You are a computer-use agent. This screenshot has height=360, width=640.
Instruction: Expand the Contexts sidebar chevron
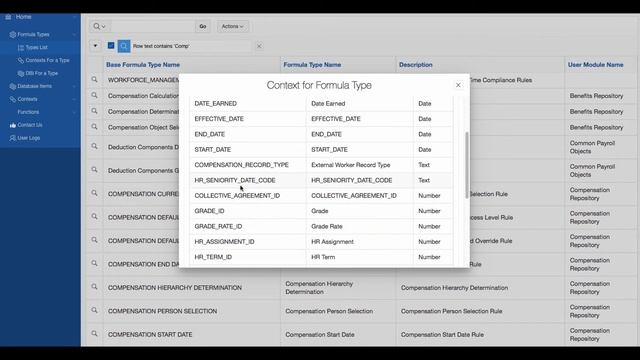coord(74,99)
